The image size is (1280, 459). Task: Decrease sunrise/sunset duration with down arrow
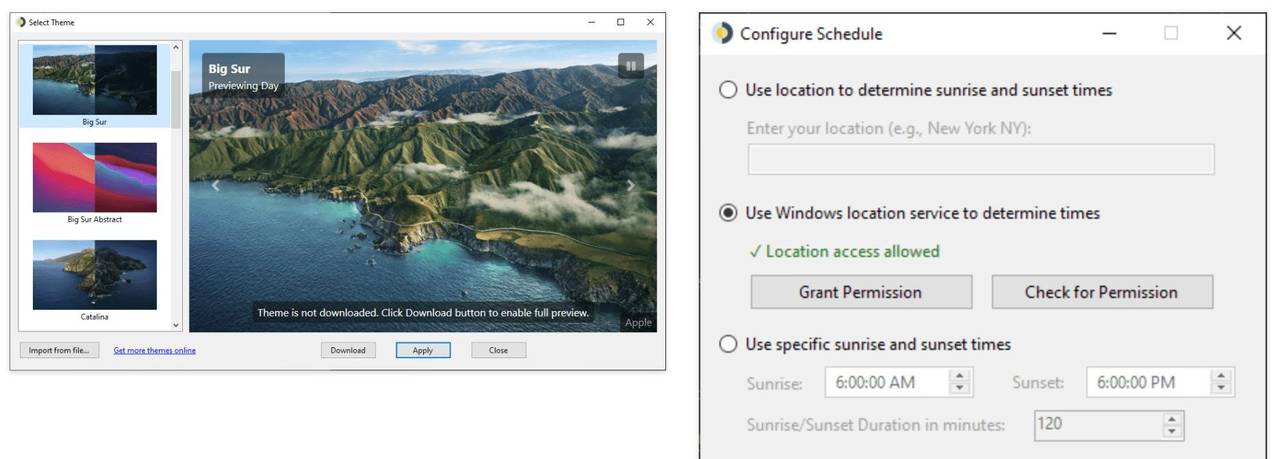pos(1172,431)
